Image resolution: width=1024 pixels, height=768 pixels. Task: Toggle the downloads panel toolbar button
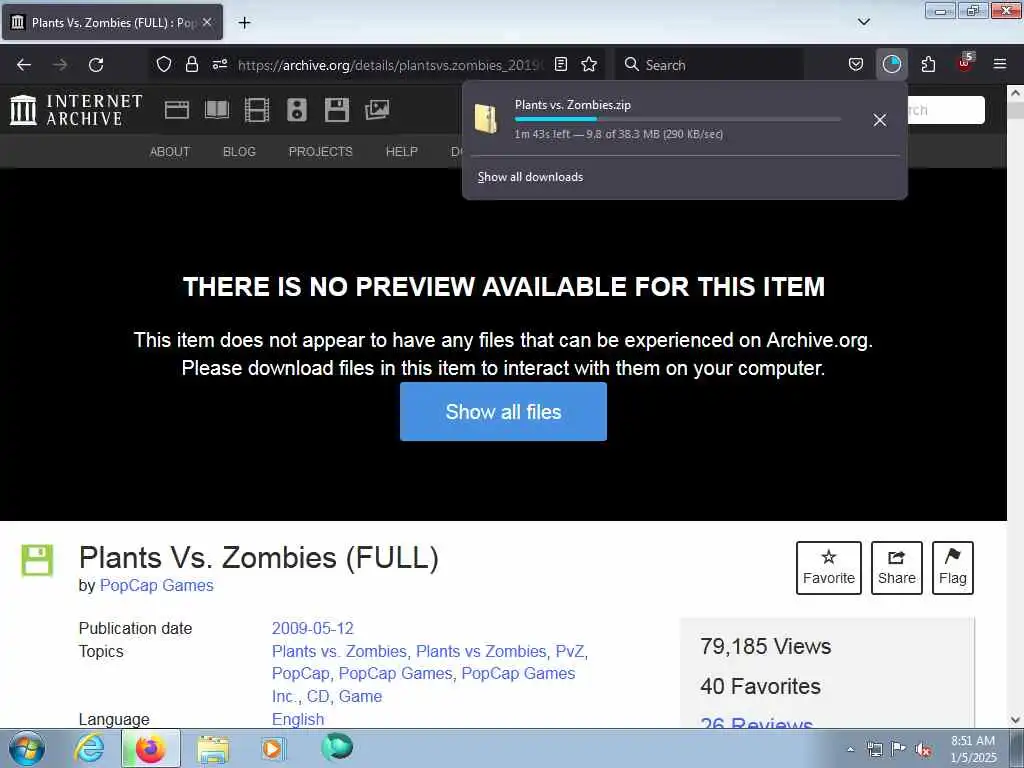tap(891, 65)
